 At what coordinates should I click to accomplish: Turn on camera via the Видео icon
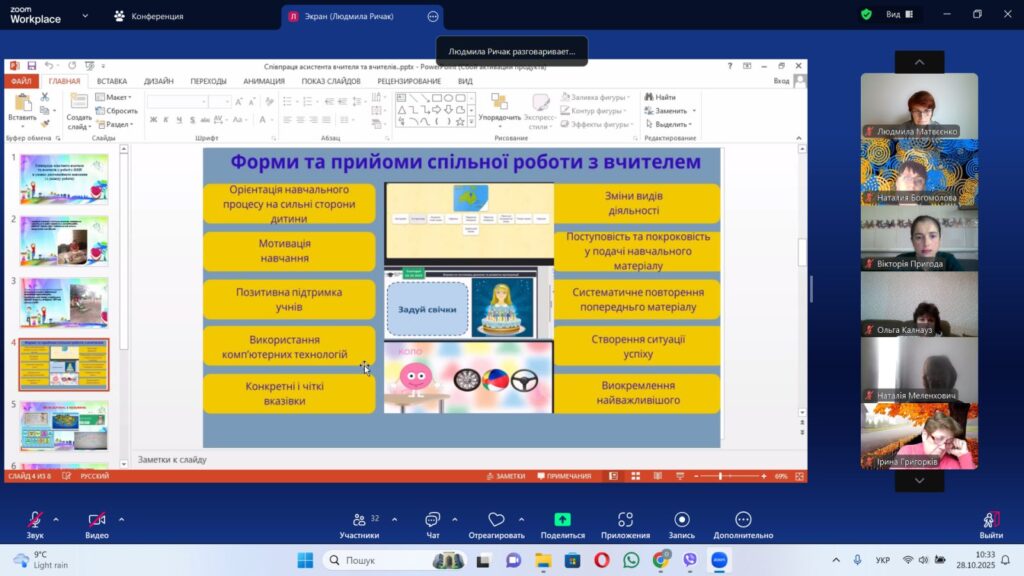[97, 520]
